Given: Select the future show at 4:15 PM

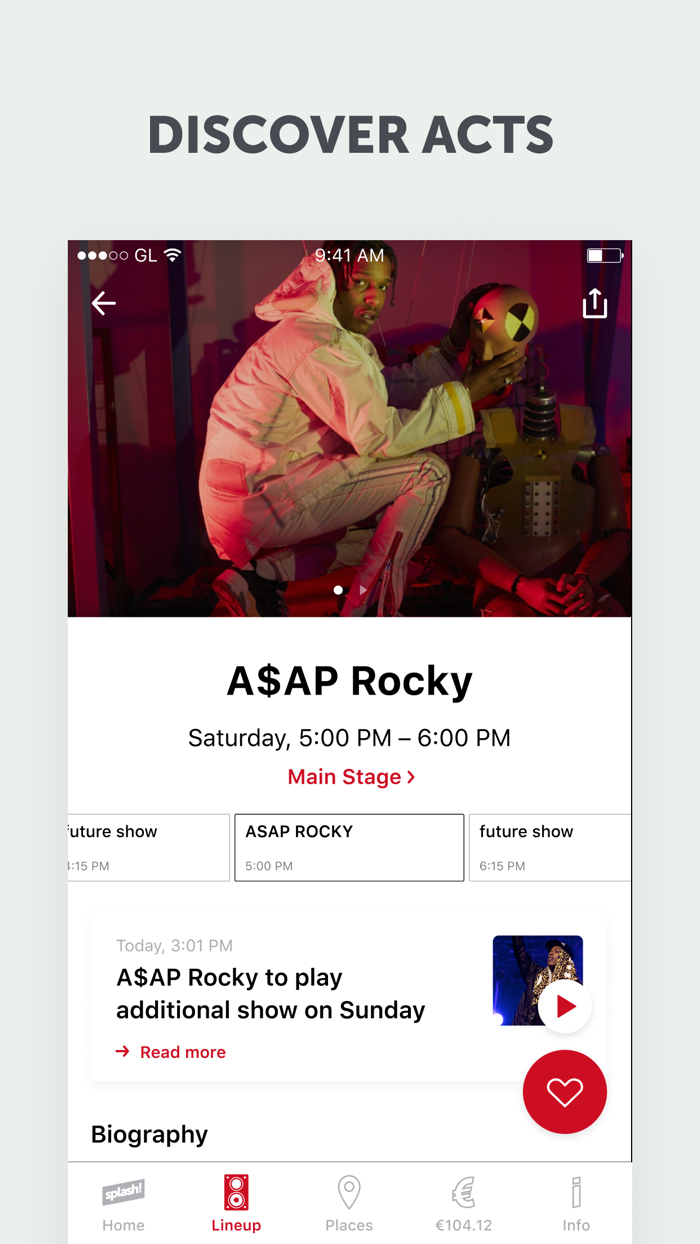Looking at the screenshot, I should (149, 848).
